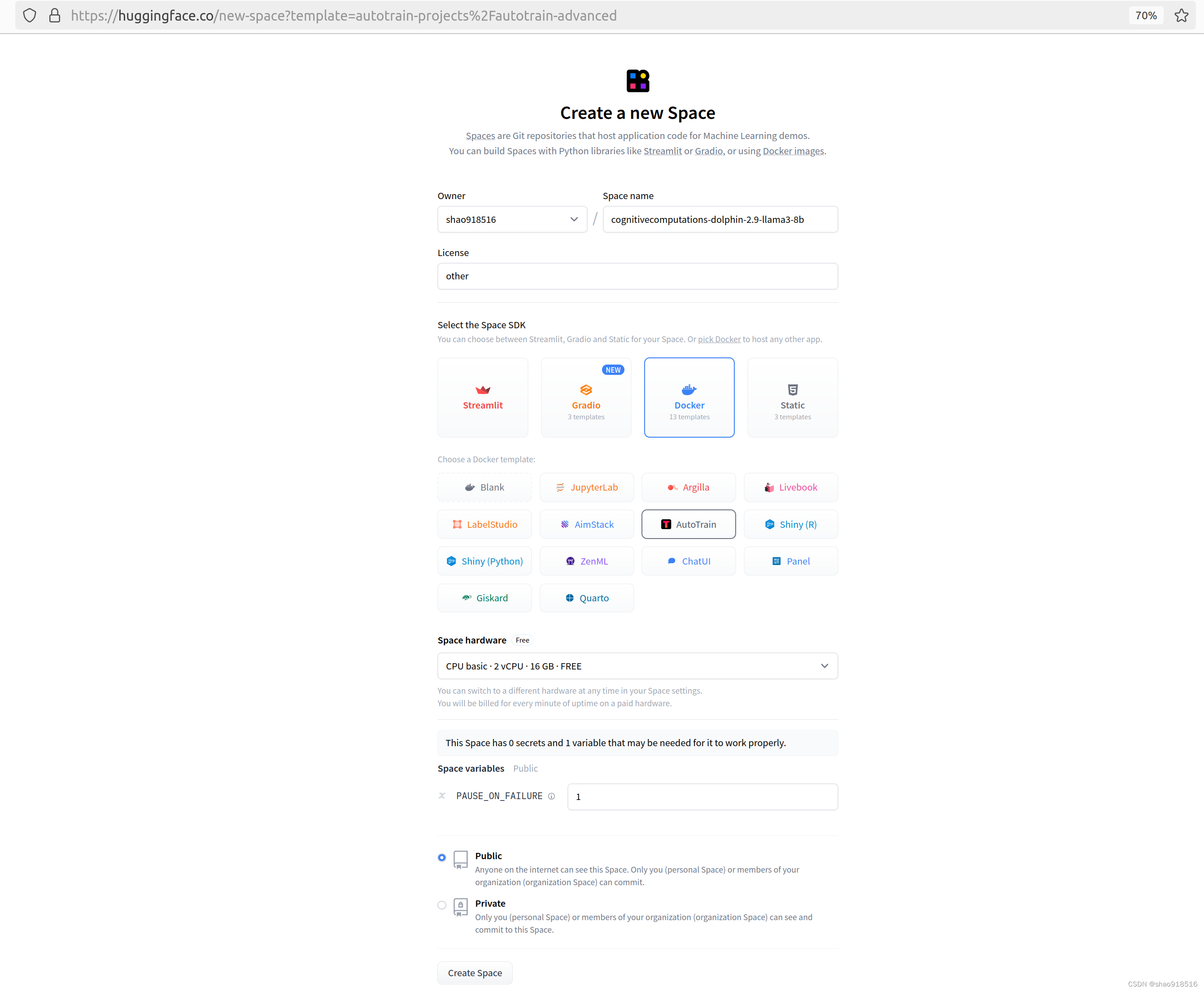Select the Streamlit SDK card
Image resolution: width=1204 pixels, height=991 pixels.
coord(483,397)
